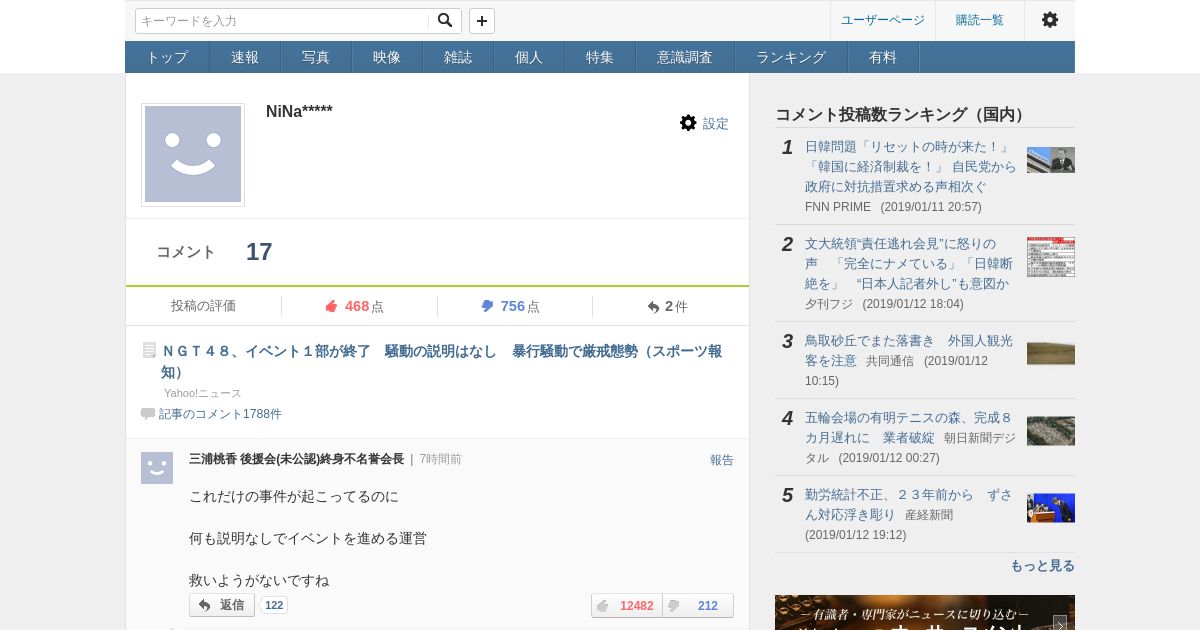
Task: Select the 意識調査 tab
Action: pyautogui.click(x=685, y=57)
